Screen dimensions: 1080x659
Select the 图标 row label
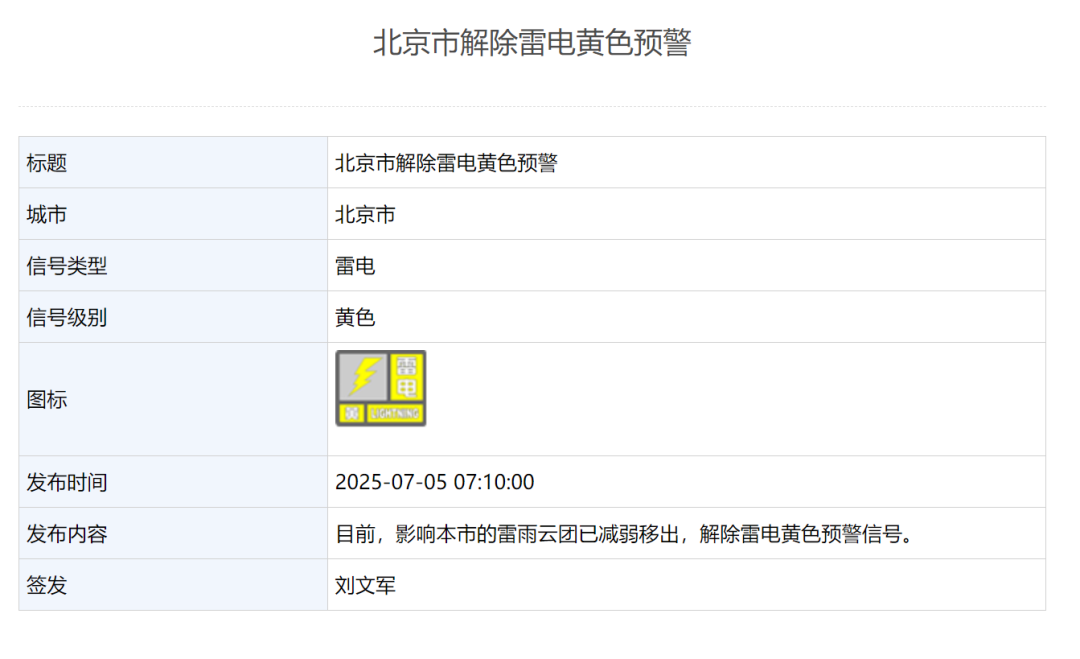pos(47,400)
